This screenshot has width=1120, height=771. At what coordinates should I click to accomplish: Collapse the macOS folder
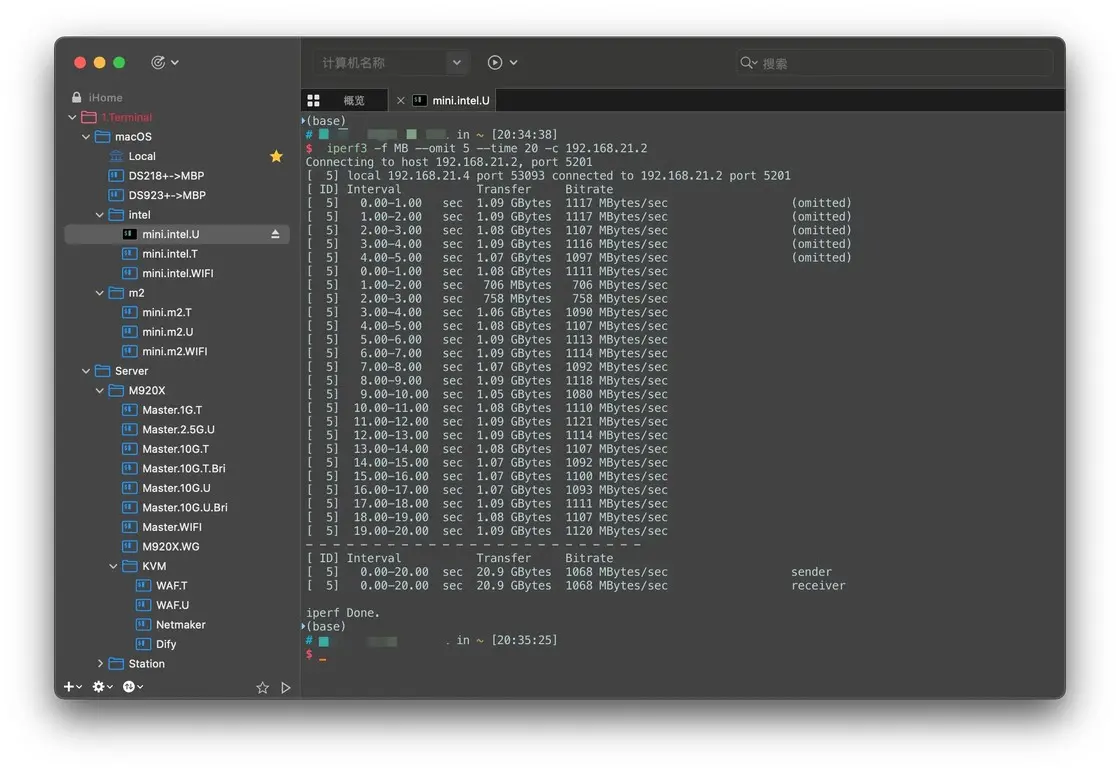(x=86, y=136)
